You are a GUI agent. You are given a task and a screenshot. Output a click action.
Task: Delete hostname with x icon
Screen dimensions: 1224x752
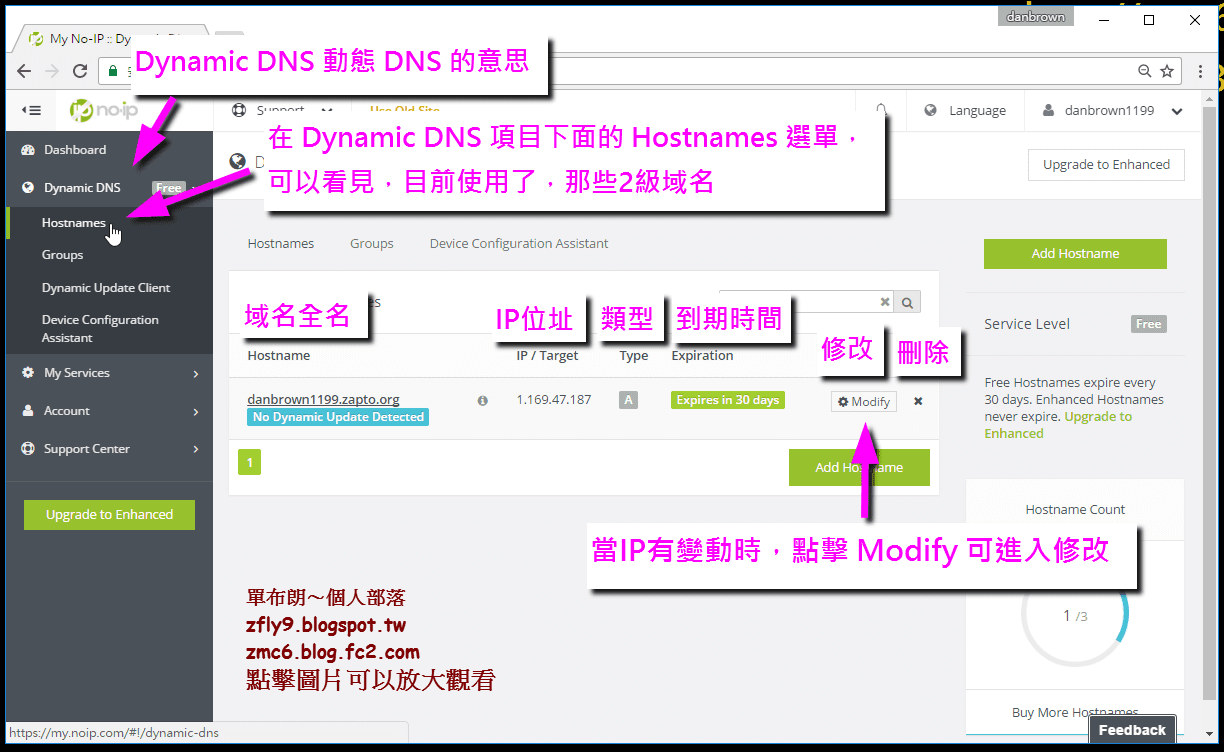[918, 401]
